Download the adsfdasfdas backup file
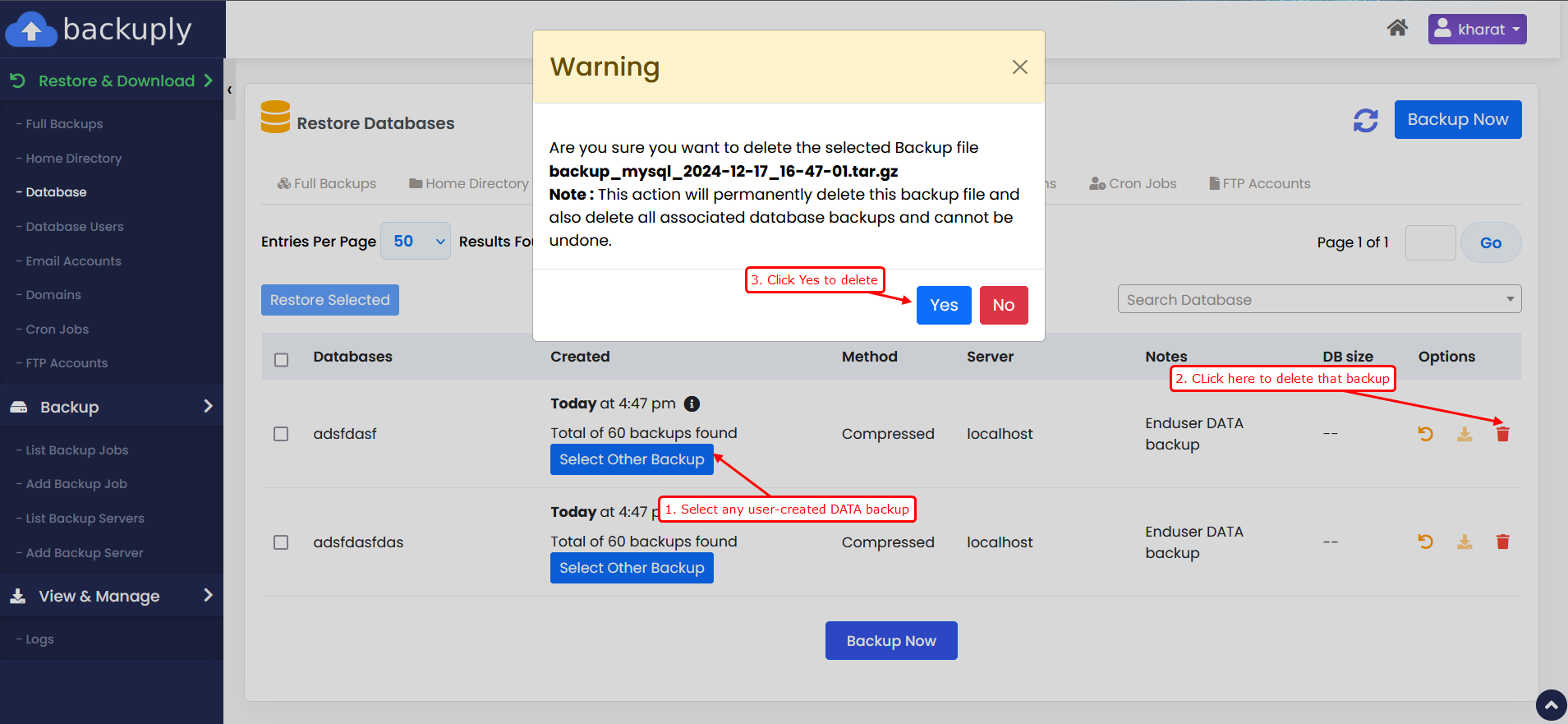This screenshot has height=724, width=1568. click(x=1465, y=542)
